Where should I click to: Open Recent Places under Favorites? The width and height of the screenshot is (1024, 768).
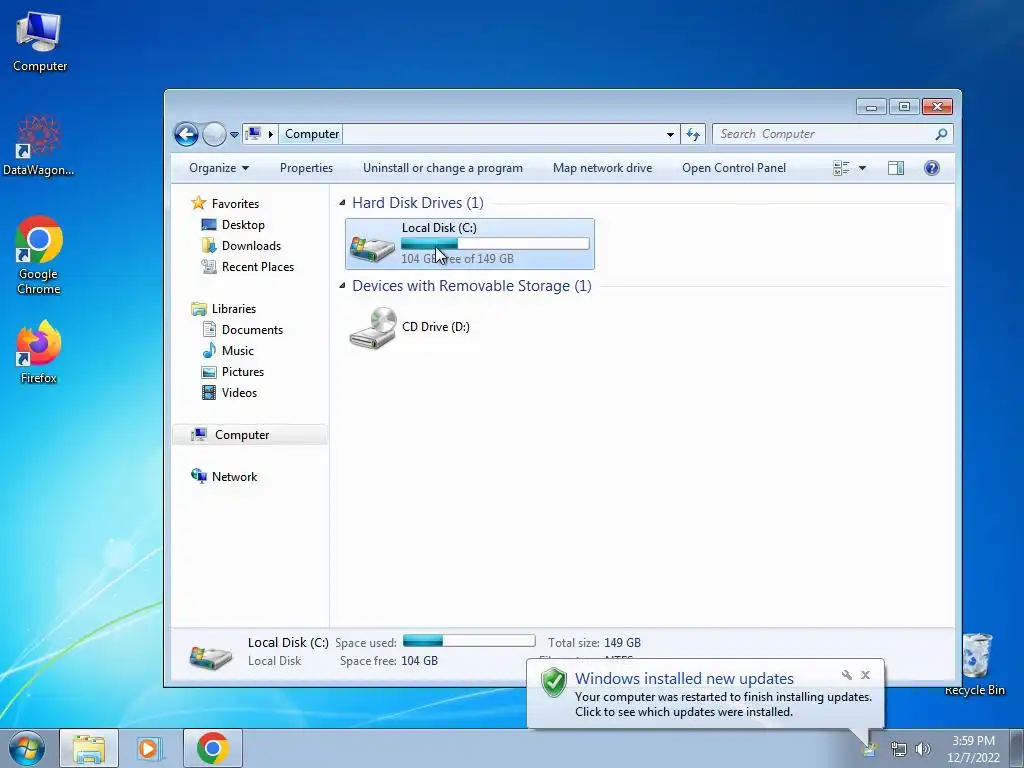click(x=248, y=266)
